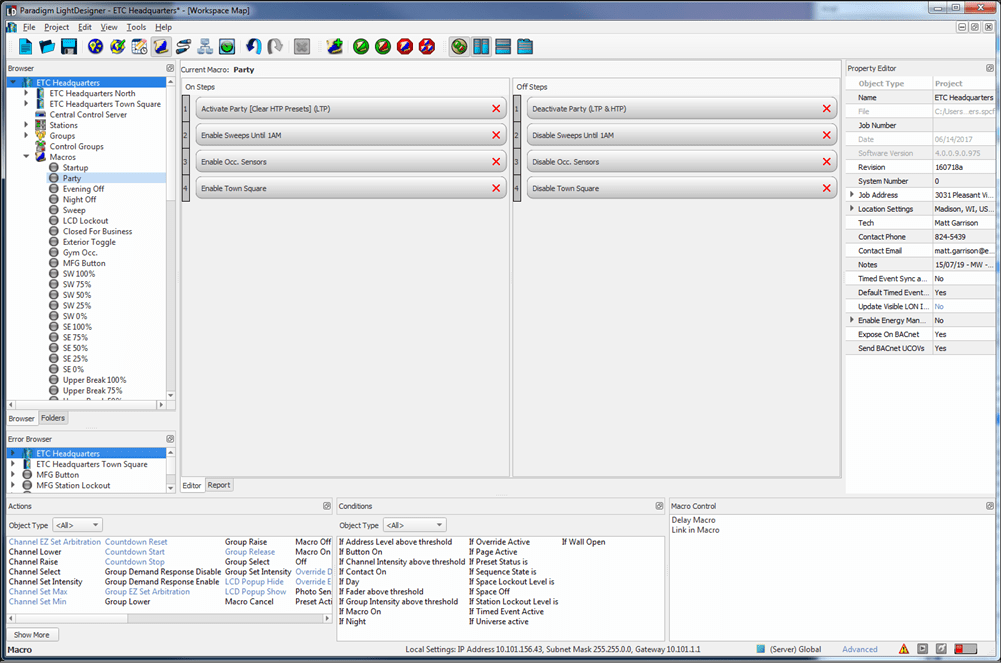Click the Undo arrow icon

pos(253,46)
